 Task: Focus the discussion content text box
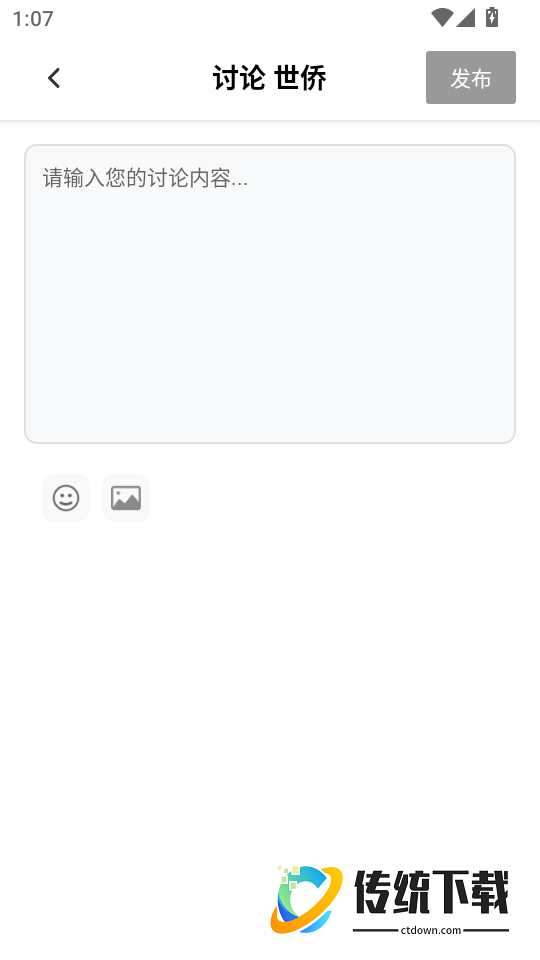[270, 294]
